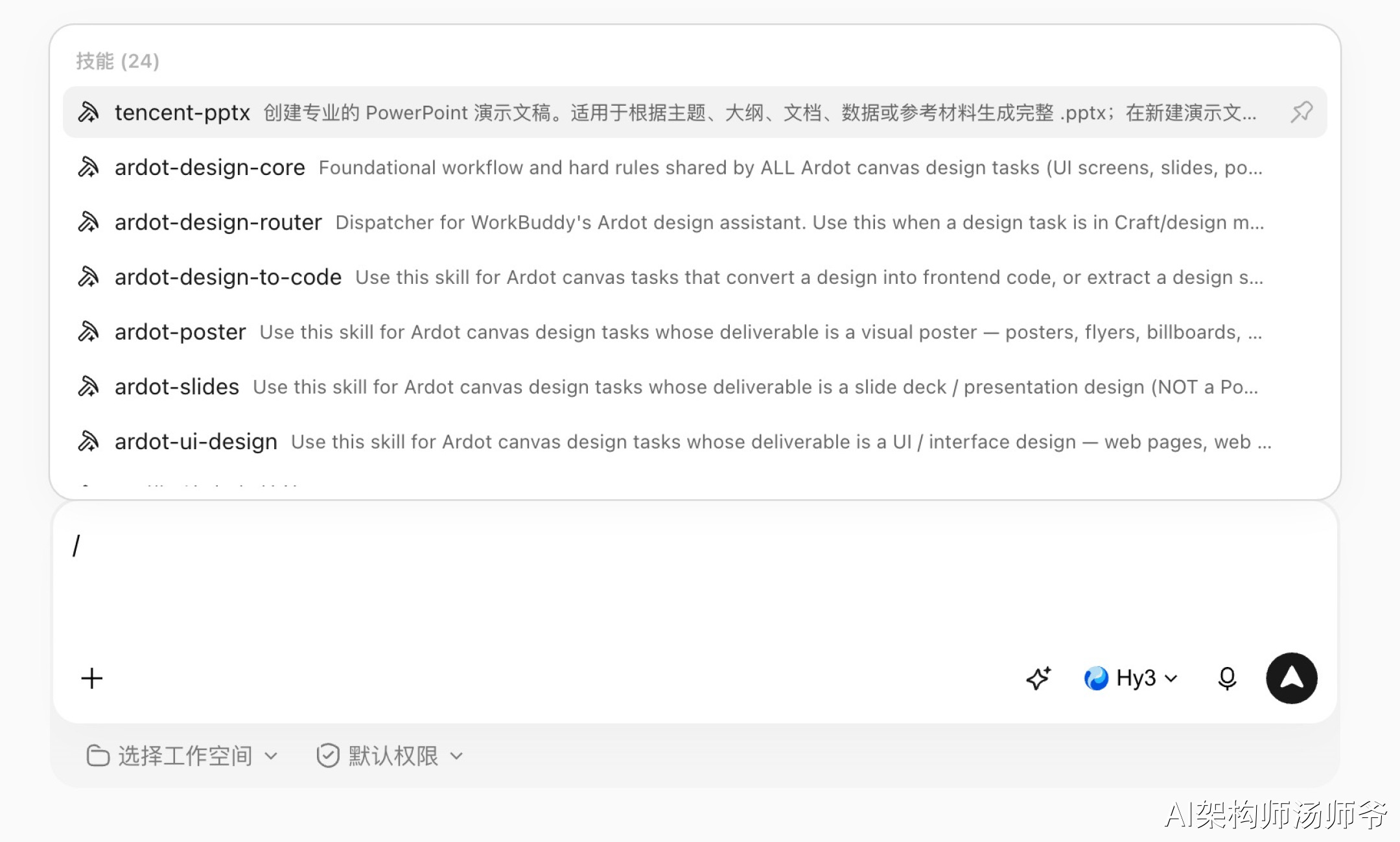Select the tencent-pptx skill
Screen dimensions: 1400x842
pyautogui.click(x=695, y=112)
